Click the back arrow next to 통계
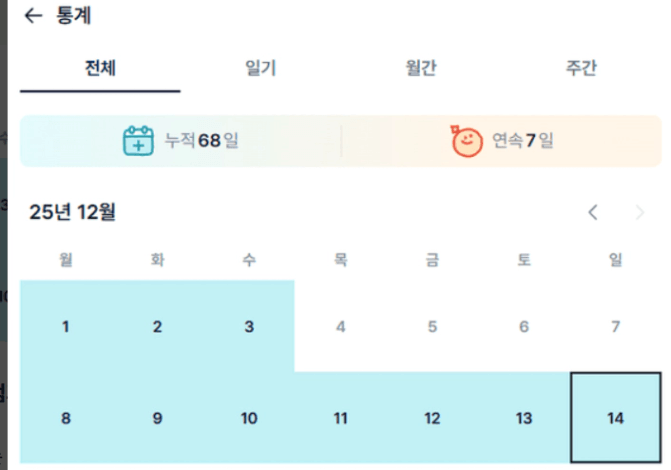Screen dimensions: 671x470 coord(34,16)
